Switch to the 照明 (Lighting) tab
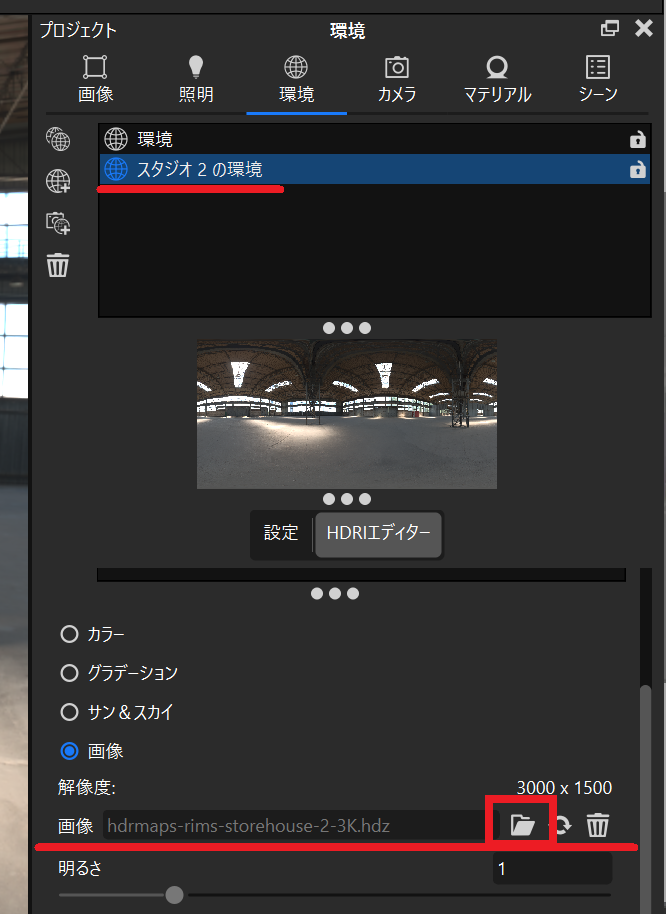The height and width of the screenshot is (914, 666). point(196,80)
